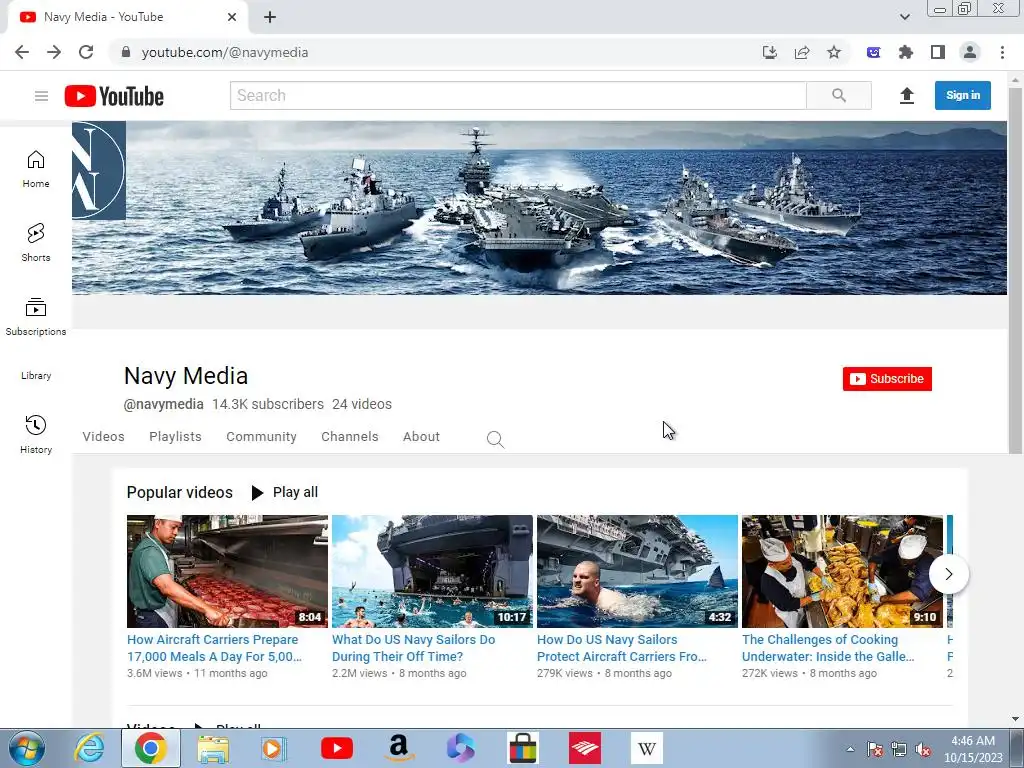Open the Chrome profile avatar
The height and width of the screenshot is (768, 1024).
pyautogui.click(x=970, y=52)
